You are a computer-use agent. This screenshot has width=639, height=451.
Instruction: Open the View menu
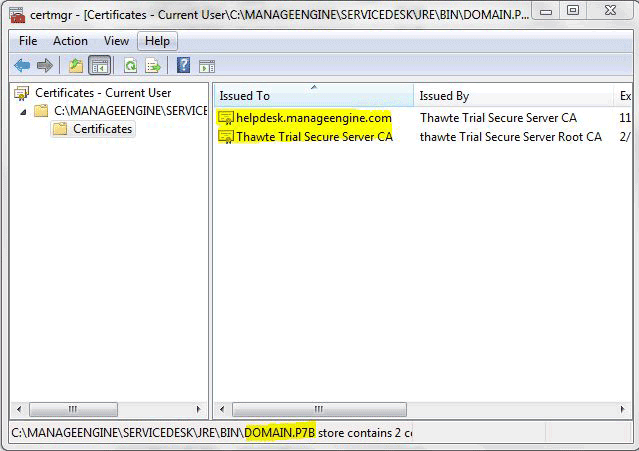[116, 41]
